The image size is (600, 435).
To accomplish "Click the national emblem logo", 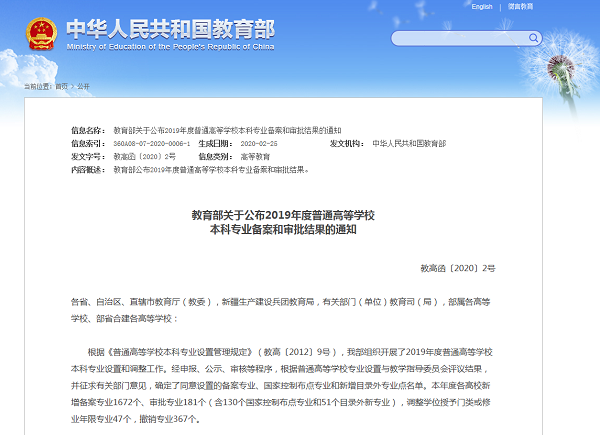I will tap(39, 31).
